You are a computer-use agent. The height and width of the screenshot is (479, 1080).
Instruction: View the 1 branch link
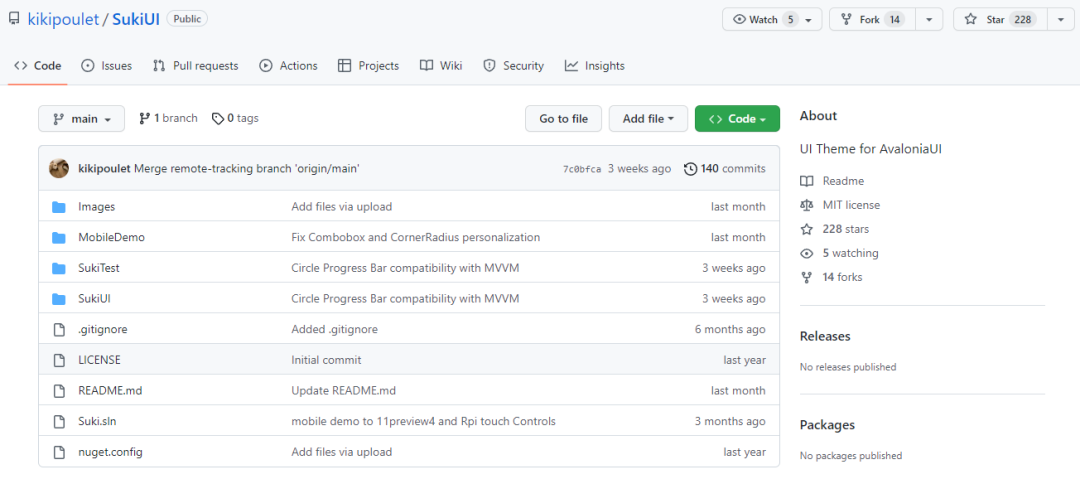[x=168, y=119]
